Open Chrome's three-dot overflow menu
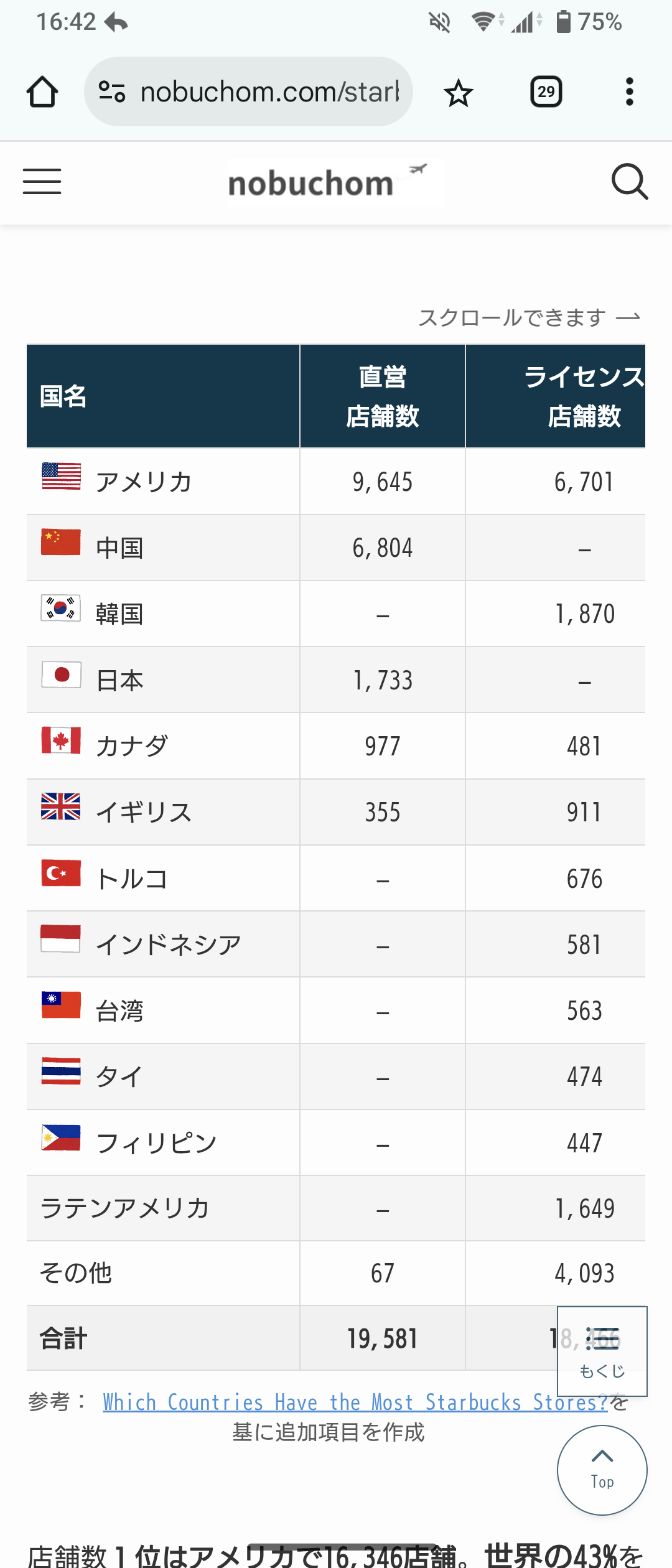This screenshot has width=672, height=1568. pos(630,92)
